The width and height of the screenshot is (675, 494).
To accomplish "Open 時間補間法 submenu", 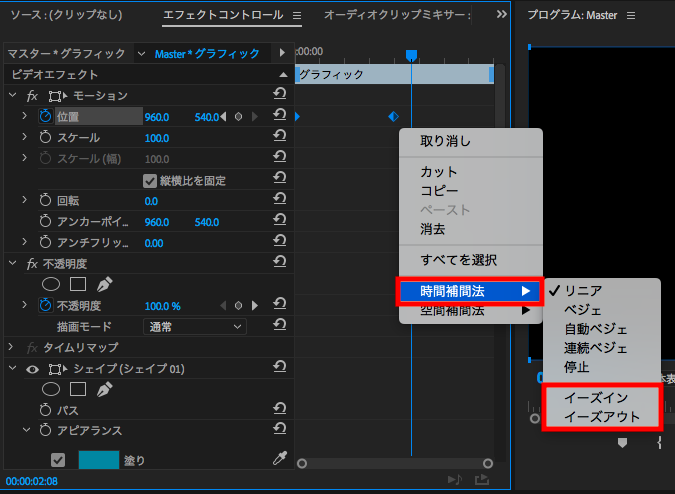I will point(470,291).
